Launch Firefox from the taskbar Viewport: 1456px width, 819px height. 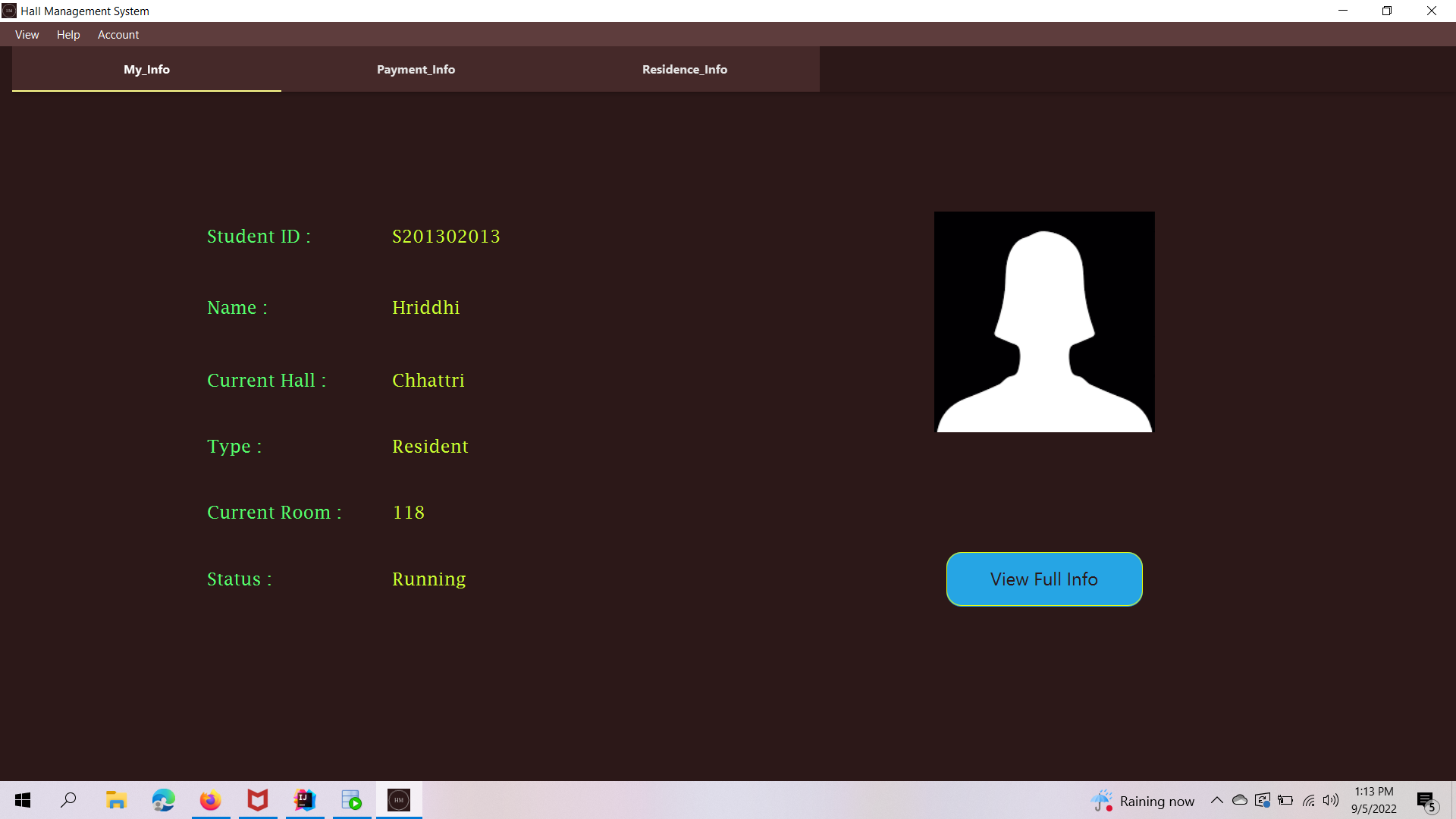pyautogui.click(x=210, y=800)
